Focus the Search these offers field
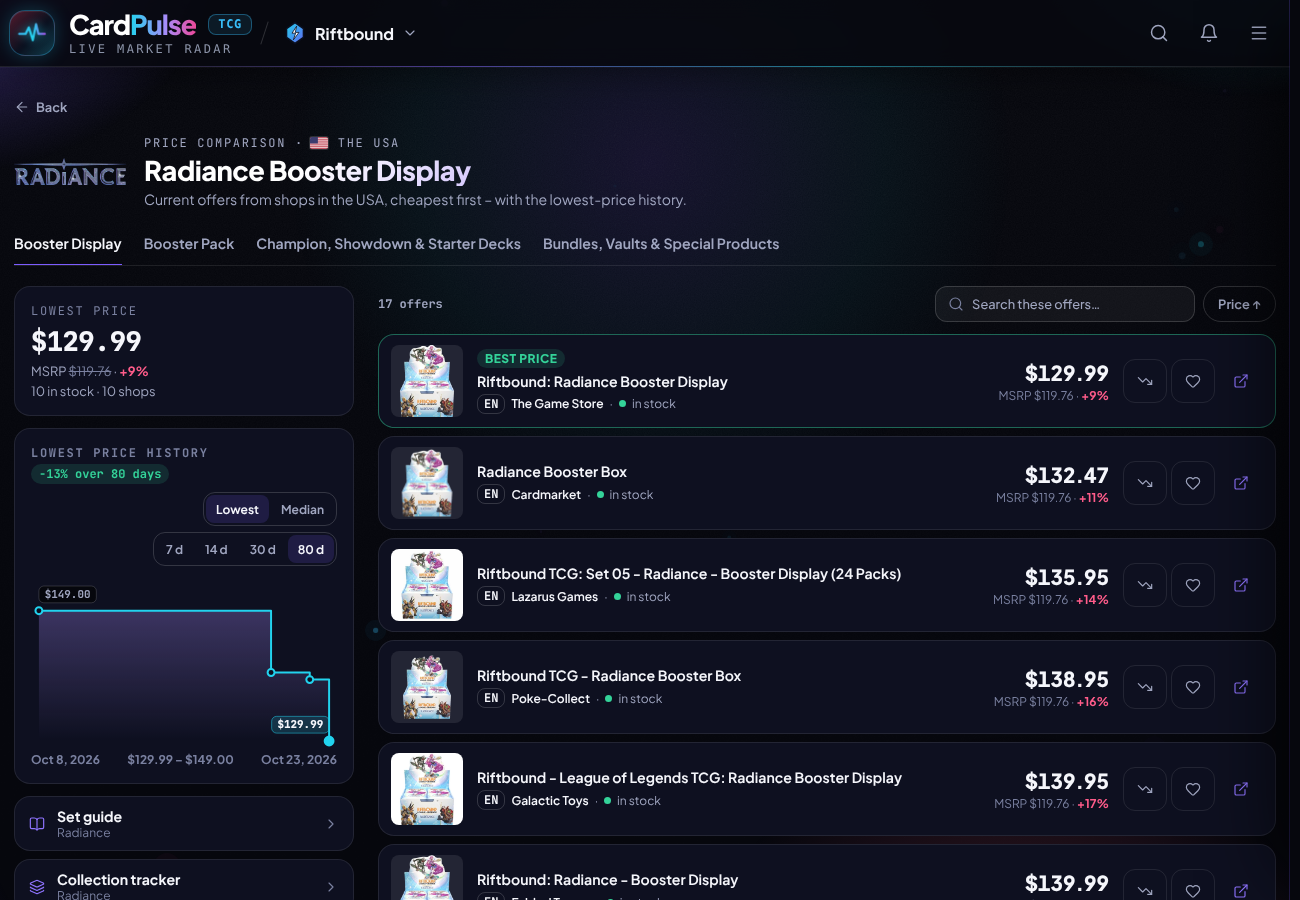This screenshot has height=900, width=1300. click(x=1065, y=304)
